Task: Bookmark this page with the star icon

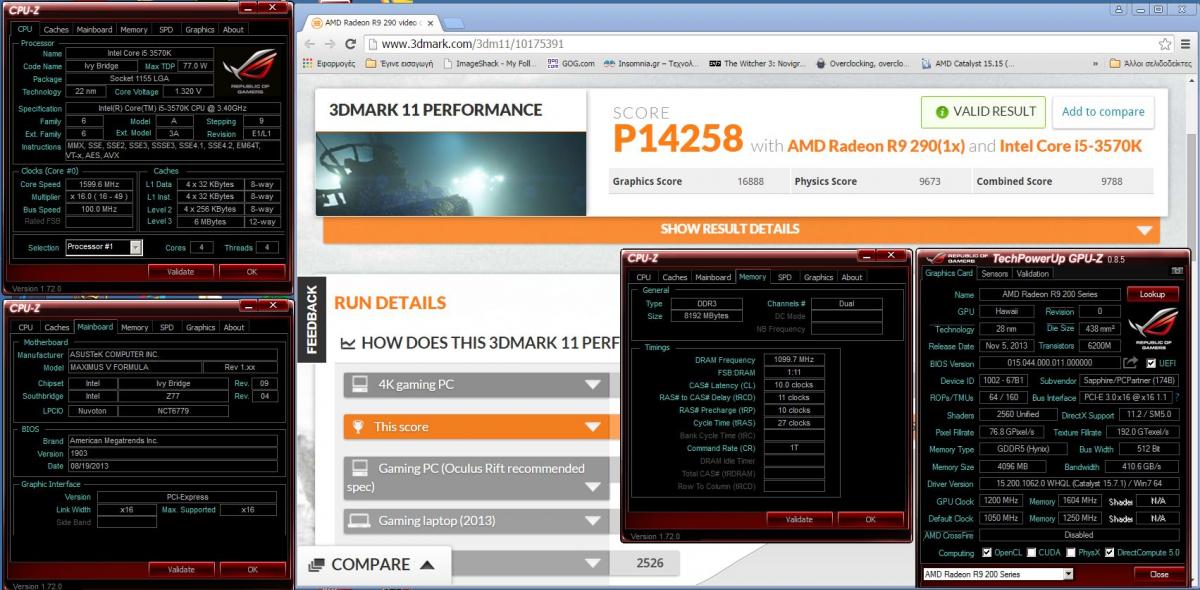Action: pyautogui.click(x=1165, y=43)
